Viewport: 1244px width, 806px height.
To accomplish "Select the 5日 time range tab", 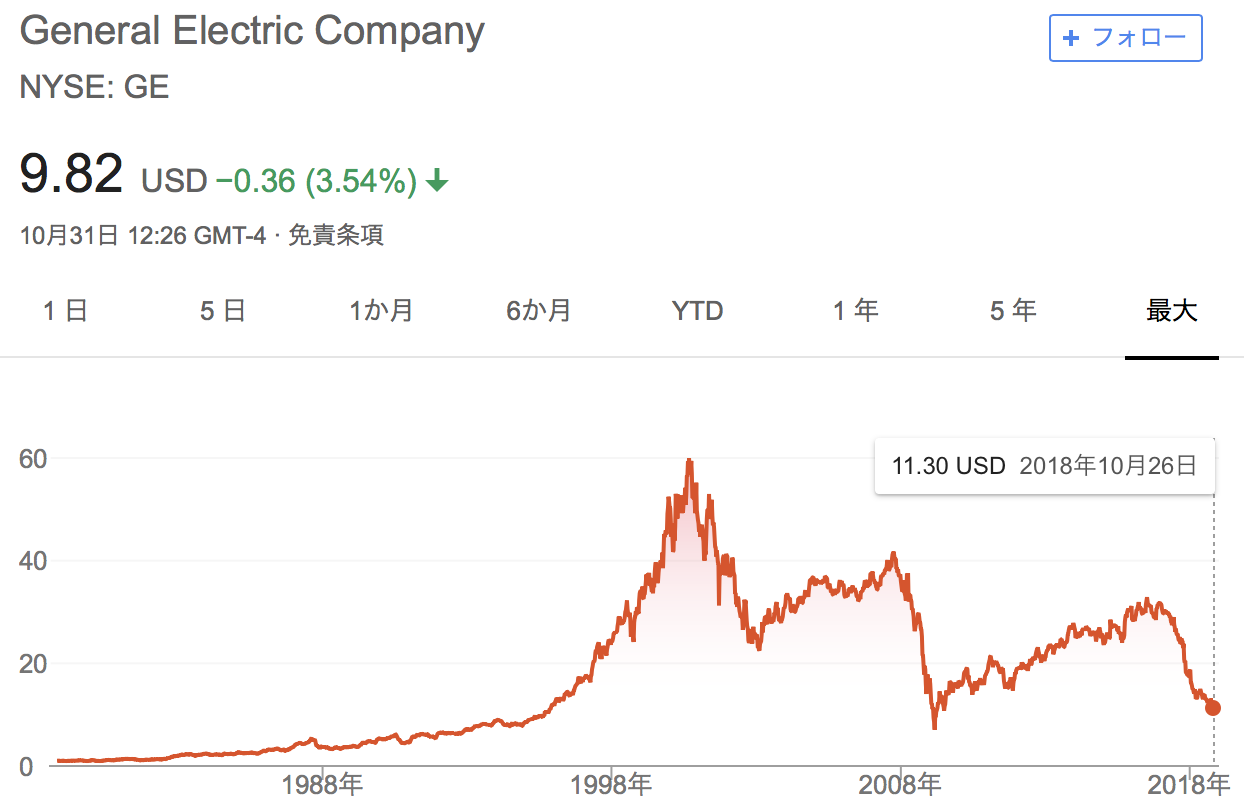I will click(x=222, y=311).
